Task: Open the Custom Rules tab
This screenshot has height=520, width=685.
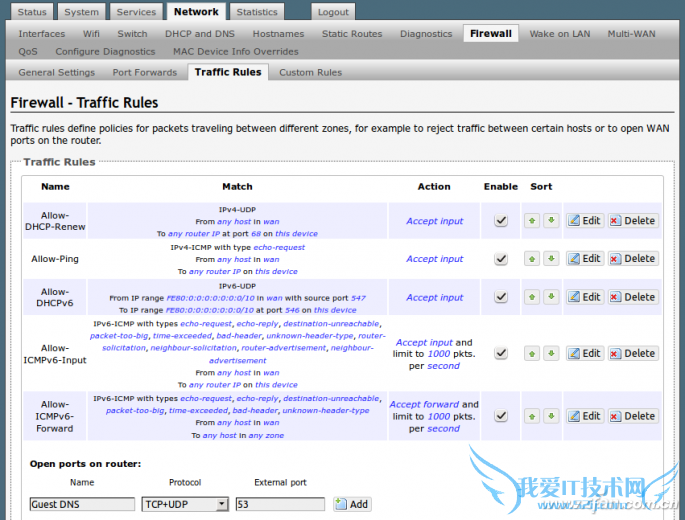Action: 310,72
